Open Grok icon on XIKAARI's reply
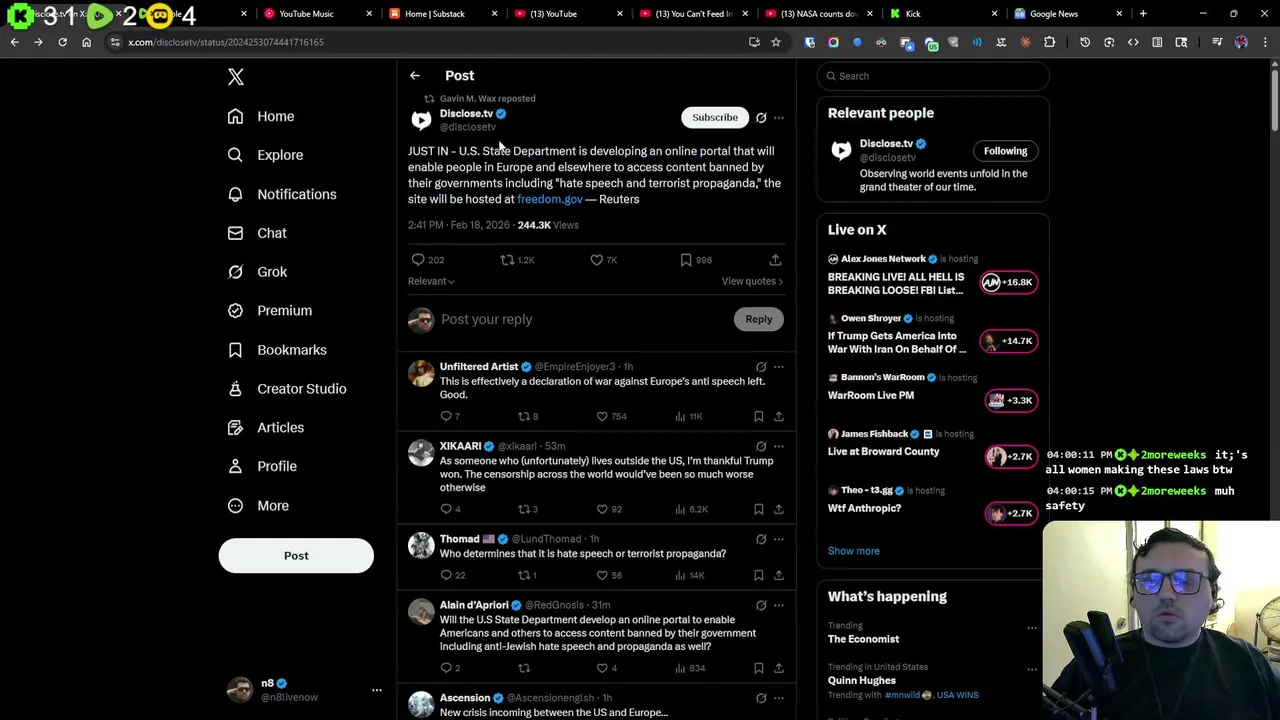1280x720 pixels. [x=761, y=447]
